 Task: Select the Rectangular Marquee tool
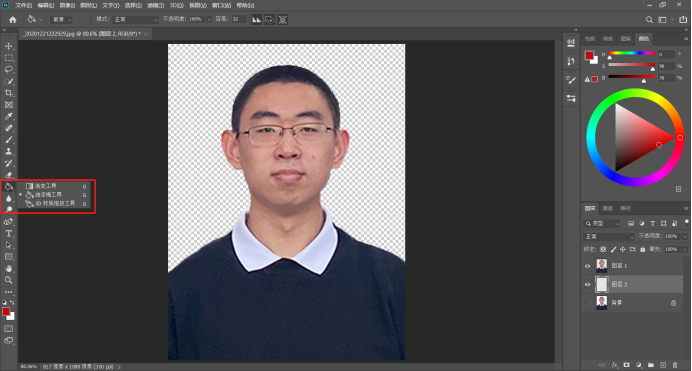click(8, 58)
